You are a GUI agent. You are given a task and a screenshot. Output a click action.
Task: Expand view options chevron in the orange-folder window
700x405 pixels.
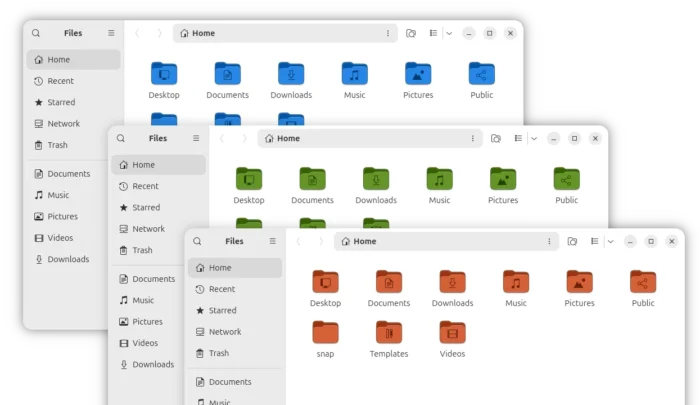click(610, 242)
